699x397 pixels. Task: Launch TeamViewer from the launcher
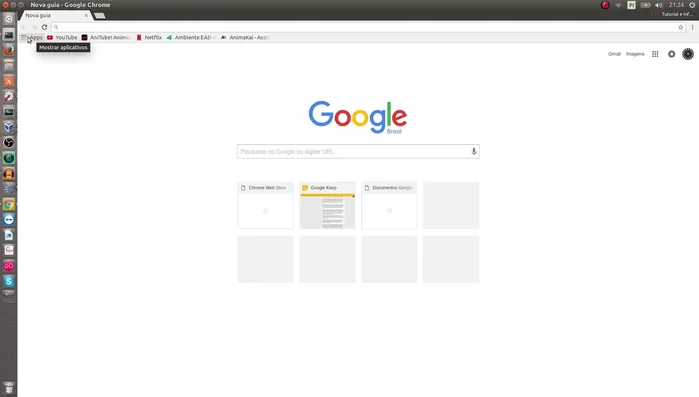coord(8,220)
